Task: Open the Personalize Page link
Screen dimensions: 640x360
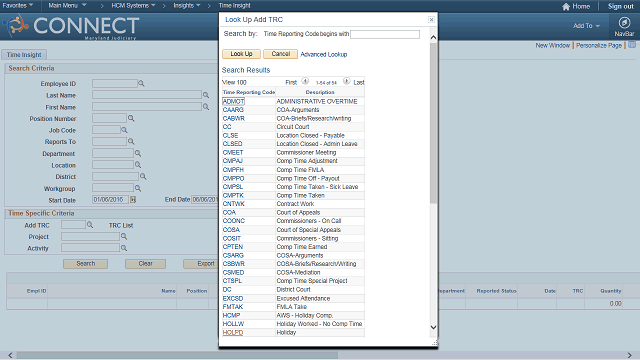Action: (x=599, y=45)
